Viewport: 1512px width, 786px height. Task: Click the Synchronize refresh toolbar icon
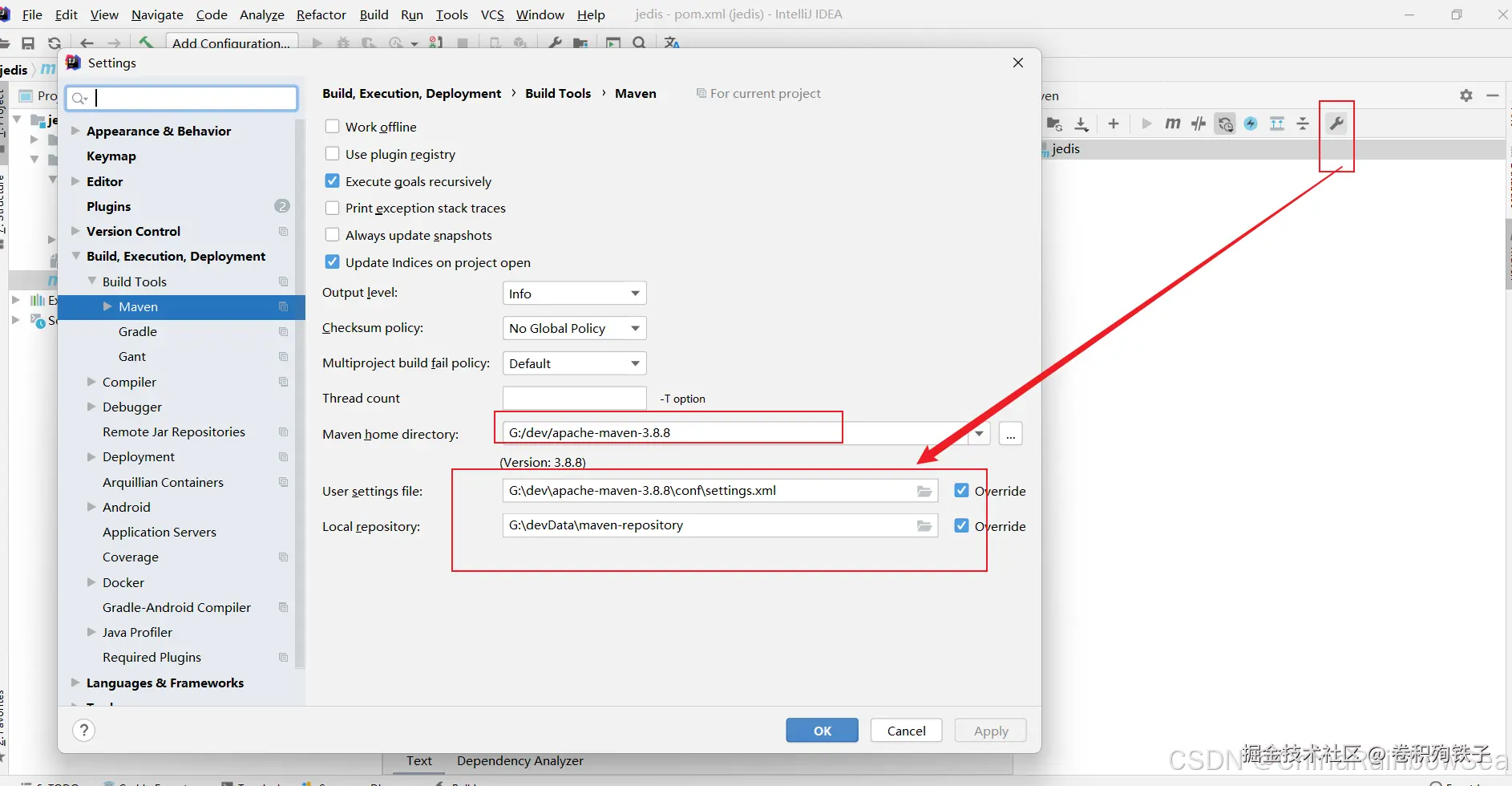point(55,43)
